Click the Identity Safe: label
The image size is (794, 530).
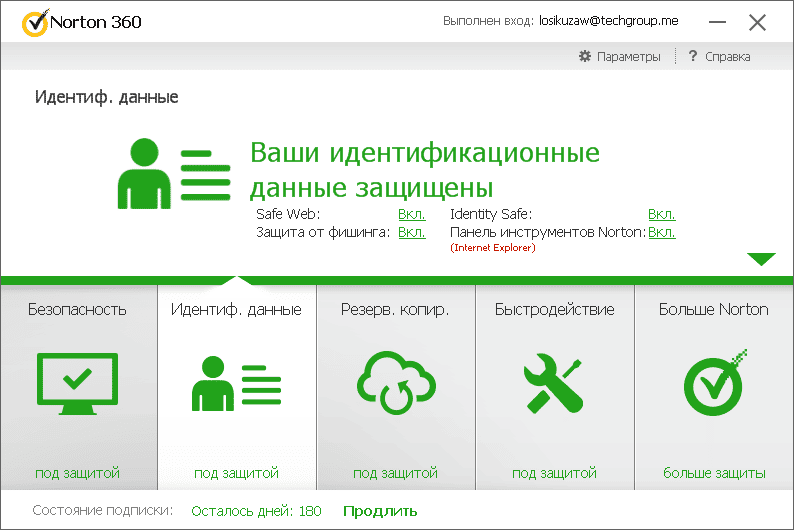point(491,214)
